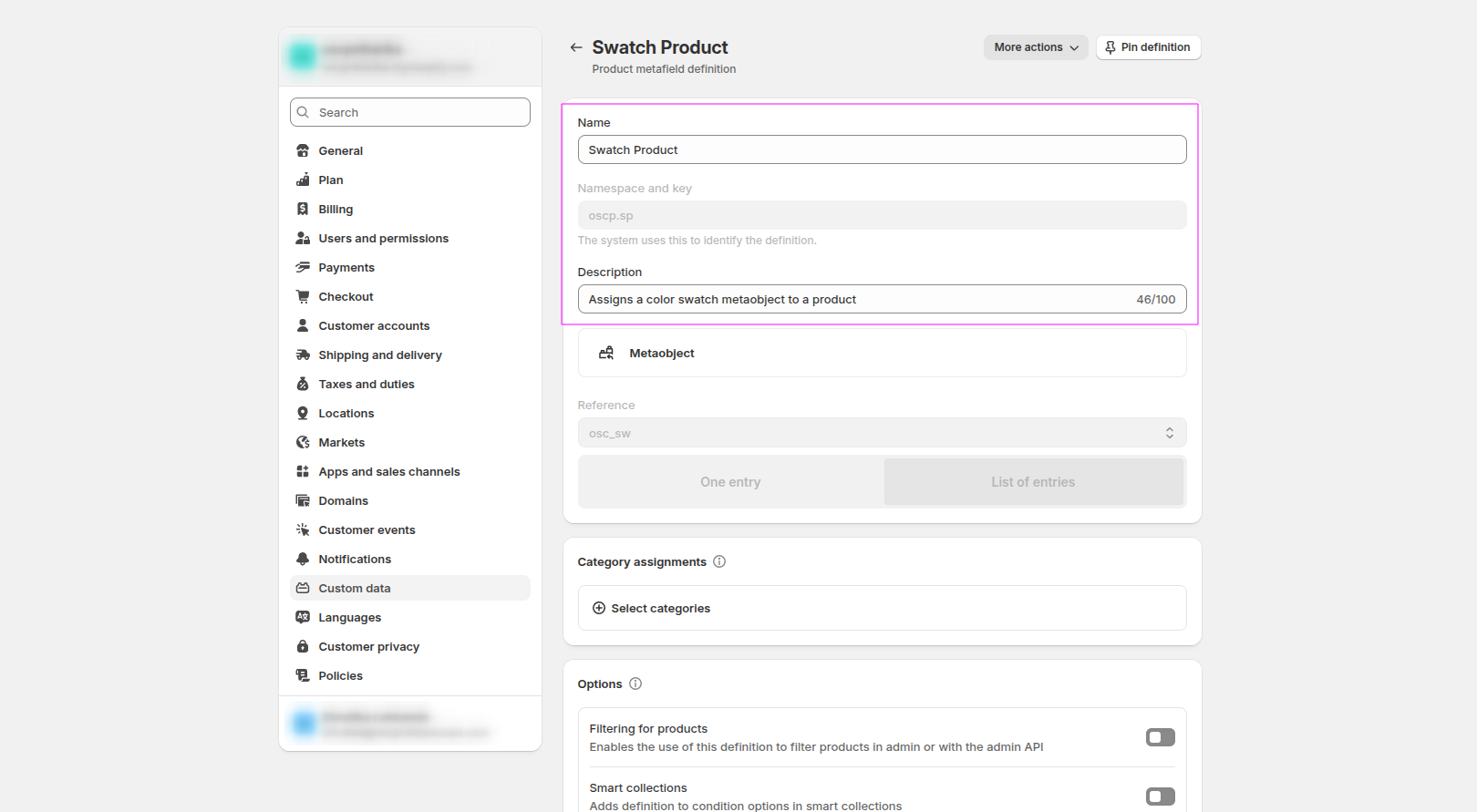Viewport: 1477px width, 812px height.
Task: Select the List of entries option
Action: tap(1033, 482)
